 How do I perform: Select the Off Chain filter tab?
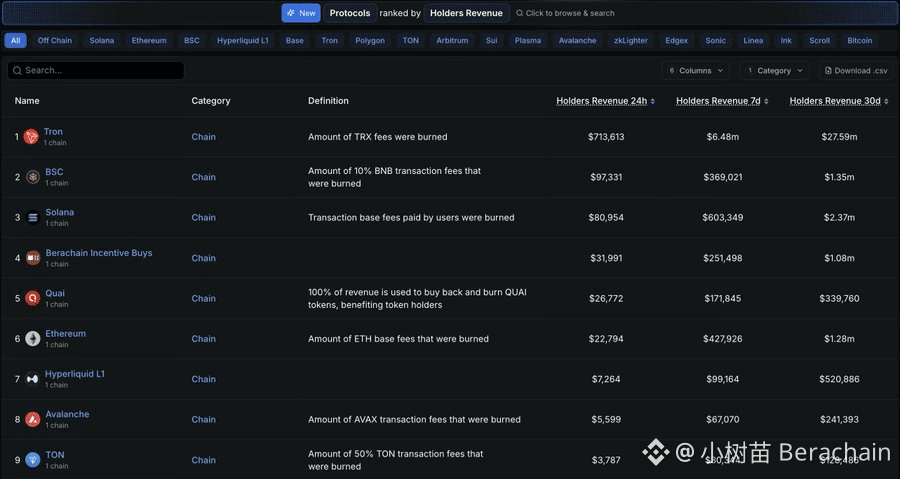(x=55, y=40)
